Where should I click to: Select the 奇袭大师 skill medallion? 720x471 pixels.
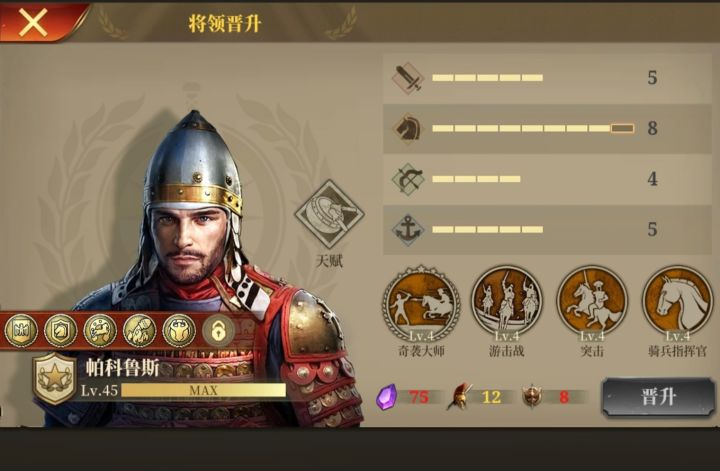pos(421,303)
